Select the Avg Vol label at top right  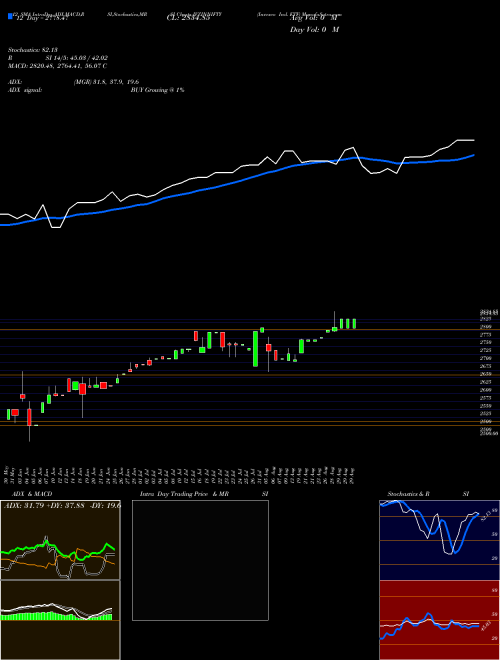click(314, 18)
